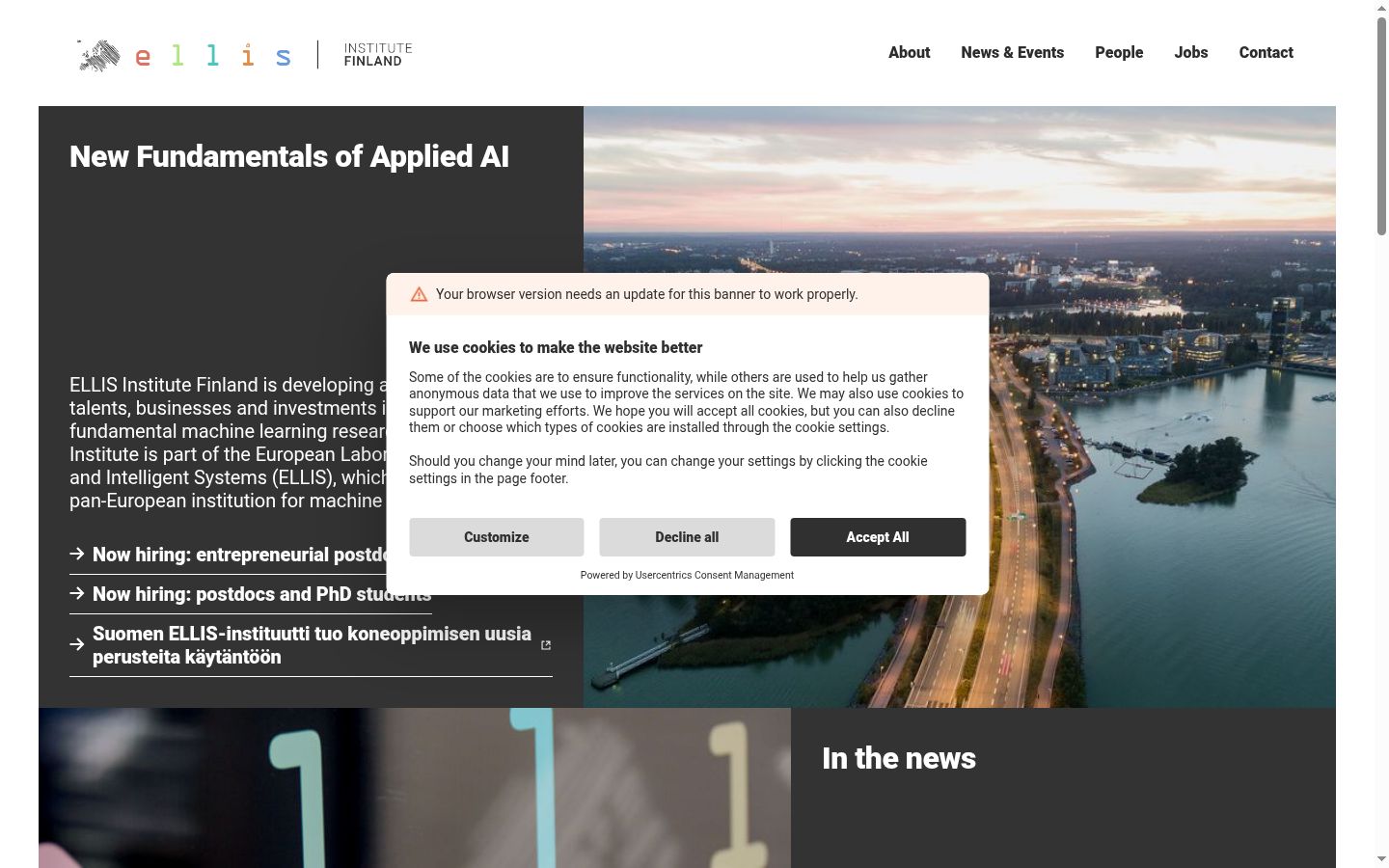Click scrollbar up arrow
The width and height of the screenshot is (1389, 868).
click(x=1381, y=8)
